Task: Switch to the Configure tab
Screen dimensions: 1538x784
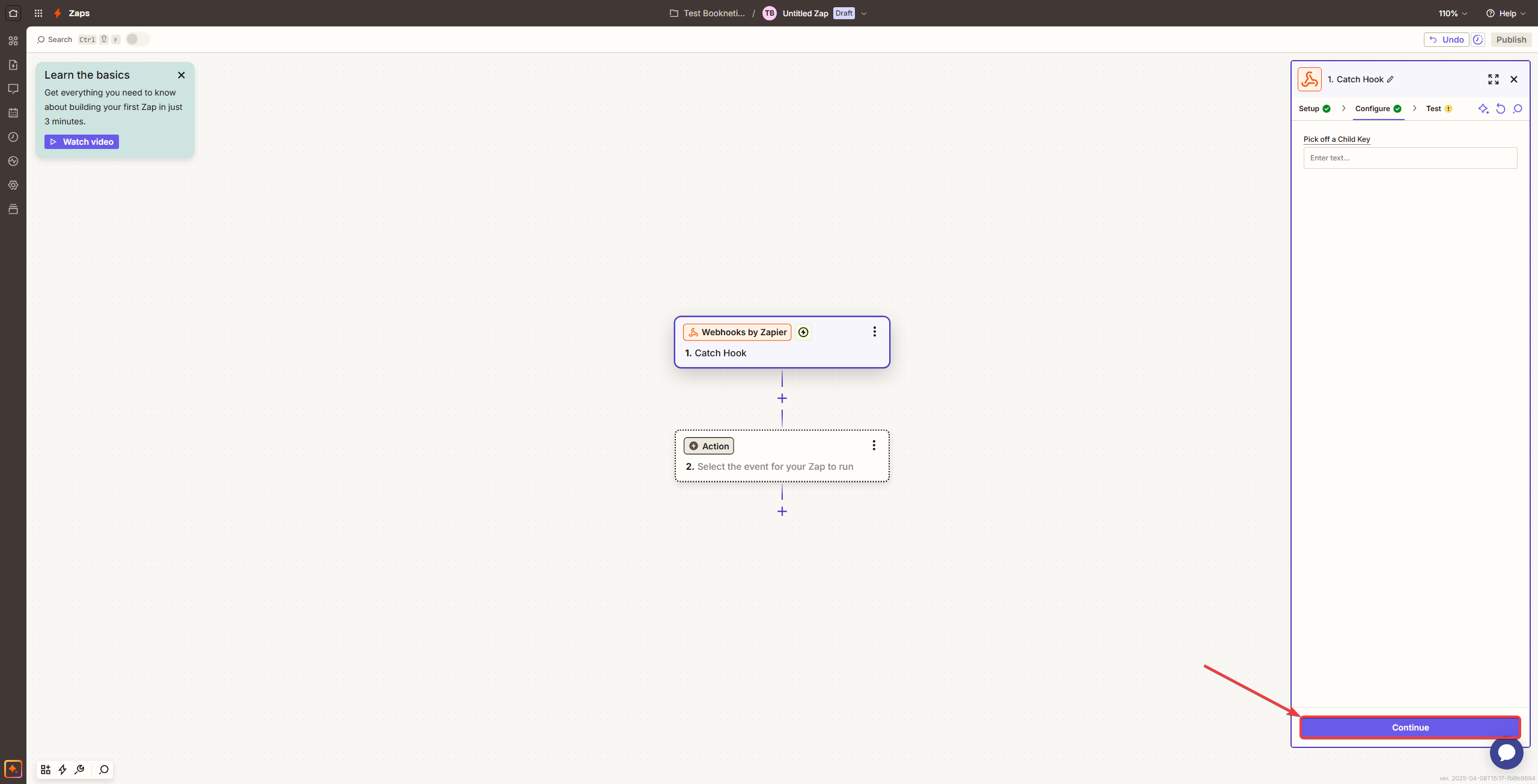Action: coord(1378,109)
